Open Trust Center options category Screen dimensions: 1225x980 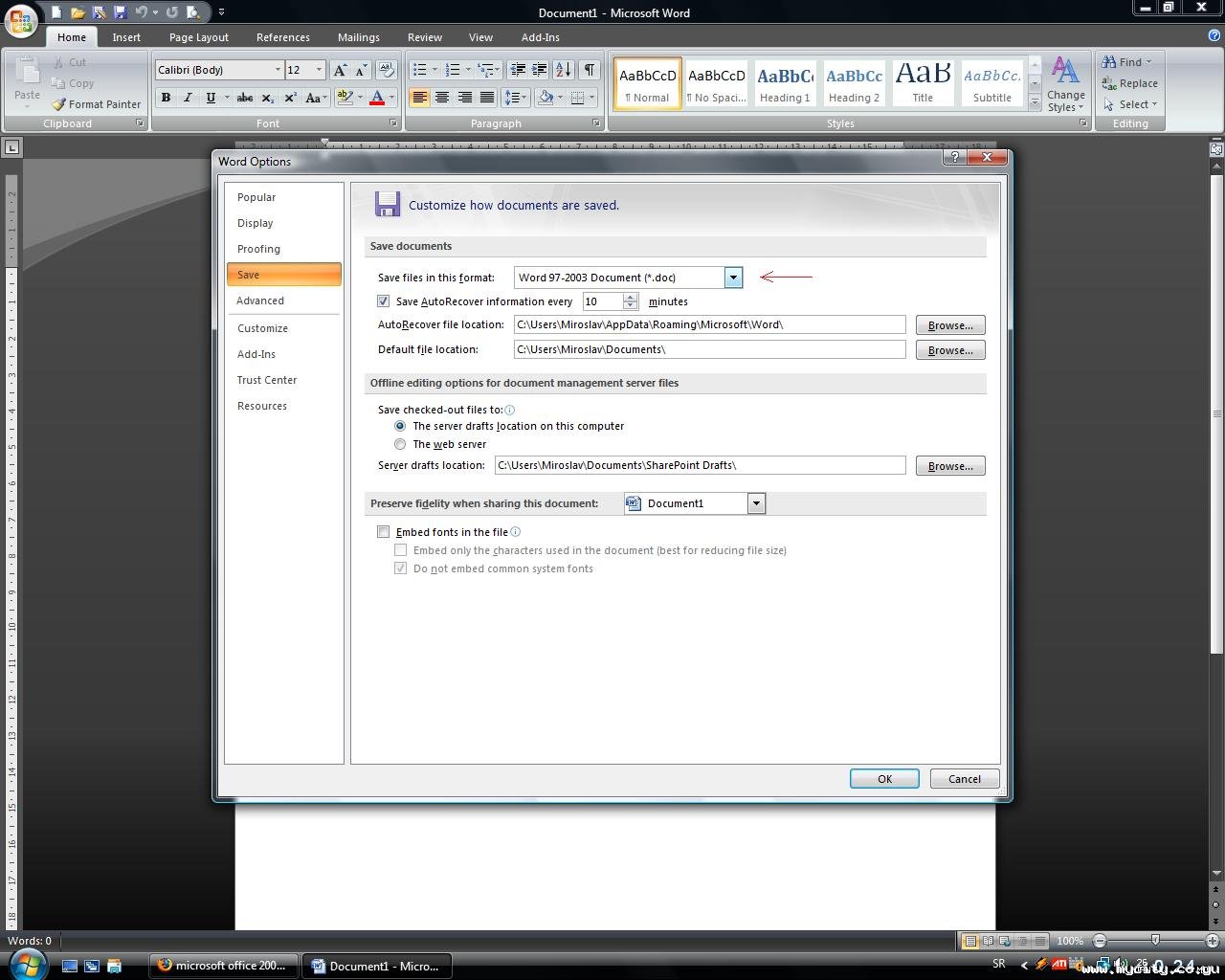pyautogui.click(x=283, y=380)
